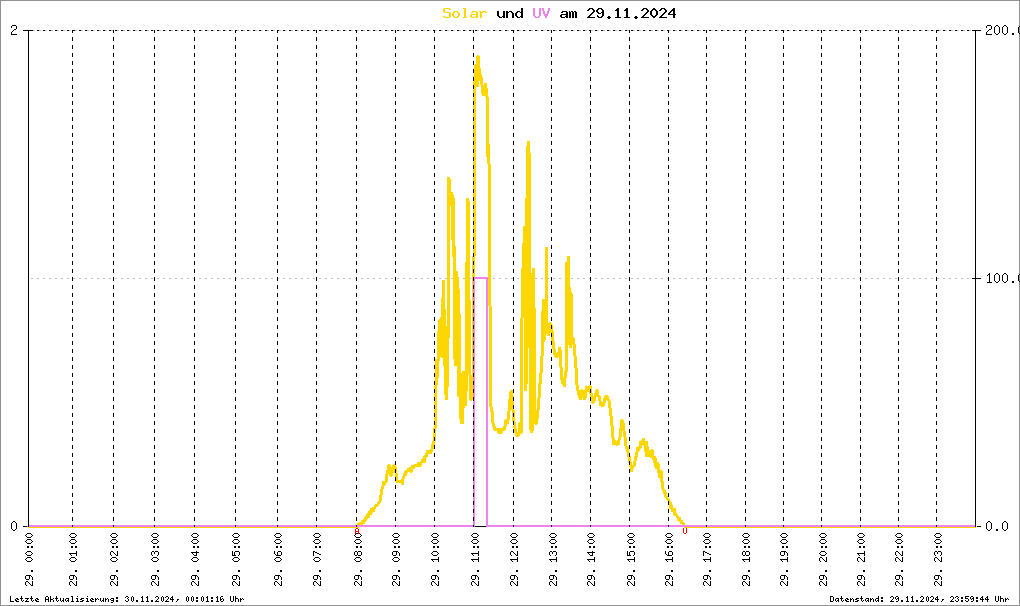Click the "29. 10:00" time axis label
The height and width of the screenshot is (606, 1020).
point(435,559)
